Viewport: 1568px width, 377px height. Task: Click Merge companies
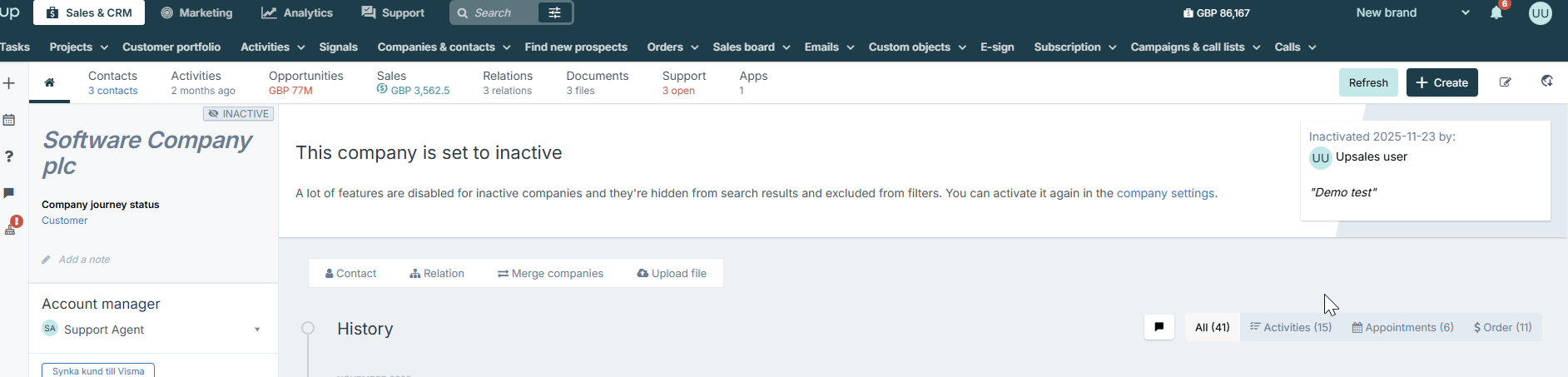point(550,273)
